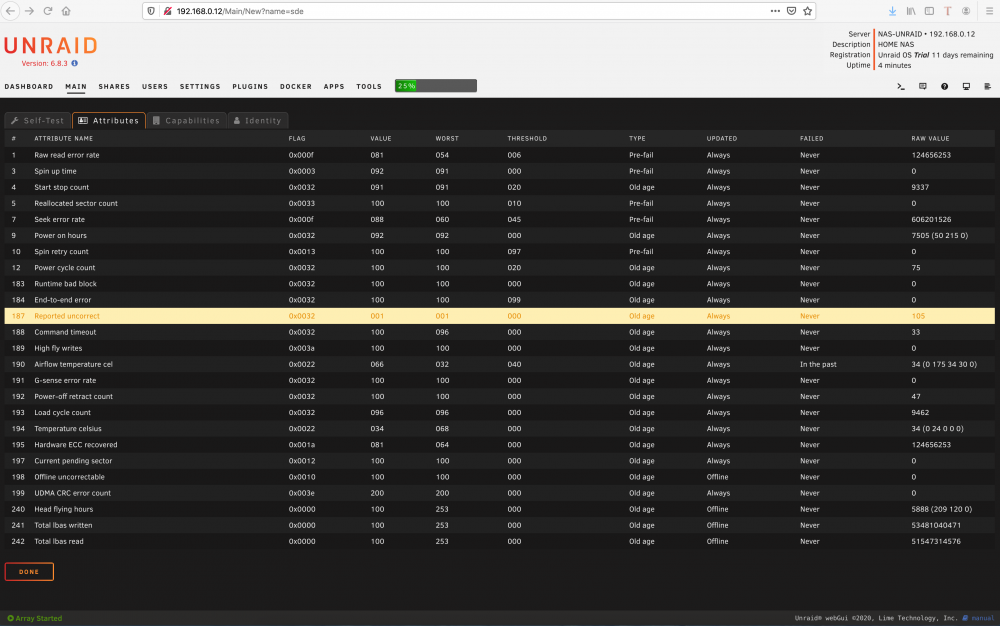Reload the page with the refresh icon
The width and height of the screenshot is (1000, 626).
[48, 11]
